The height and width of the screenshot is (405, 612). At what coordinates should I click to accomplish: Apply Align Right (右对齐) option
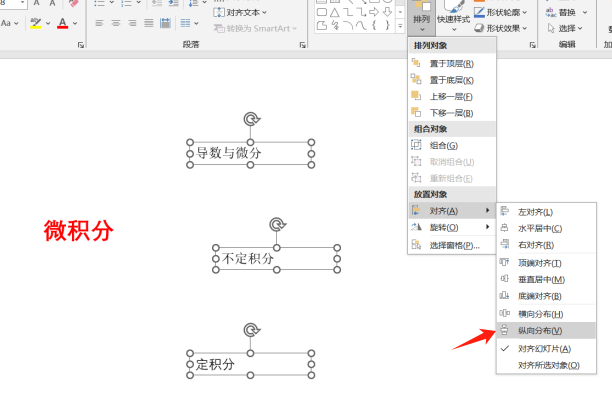(x=546, y=245)
